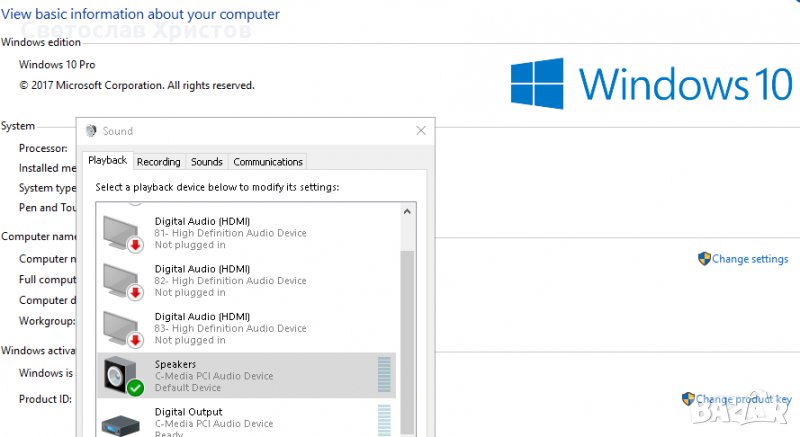Switch to the Playback tab
Image resolution: width=800 pixels, height=437 pixels.
[x=107, y=161]
